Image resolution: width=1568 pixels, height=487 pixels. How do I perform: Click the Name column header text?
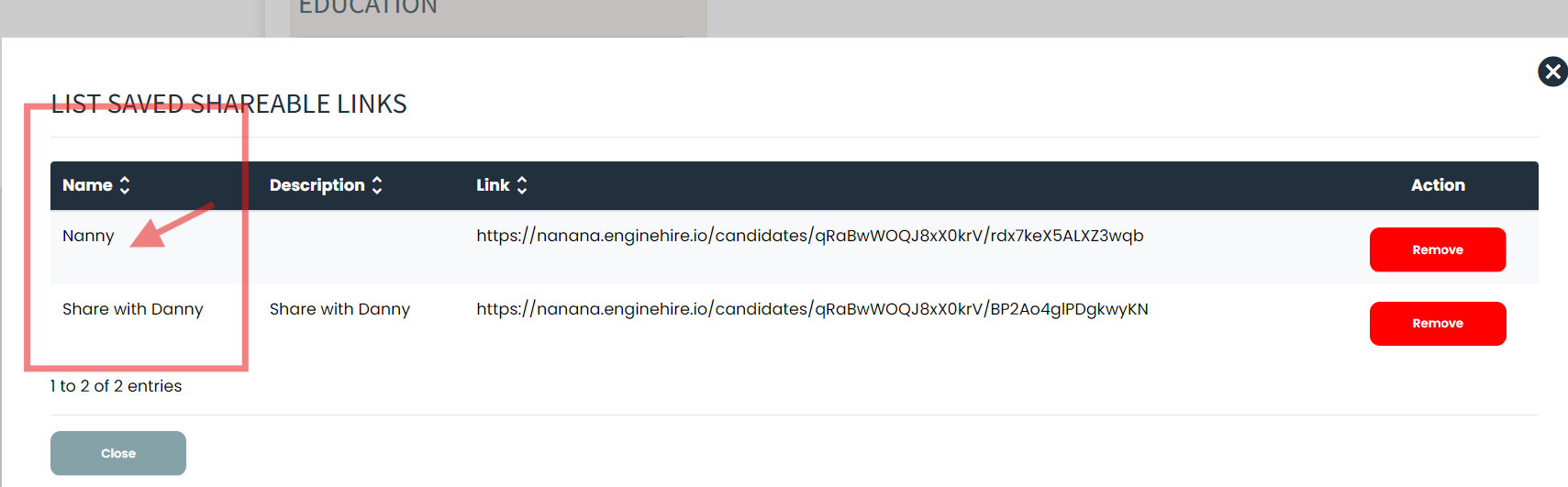tap(87, 185)
